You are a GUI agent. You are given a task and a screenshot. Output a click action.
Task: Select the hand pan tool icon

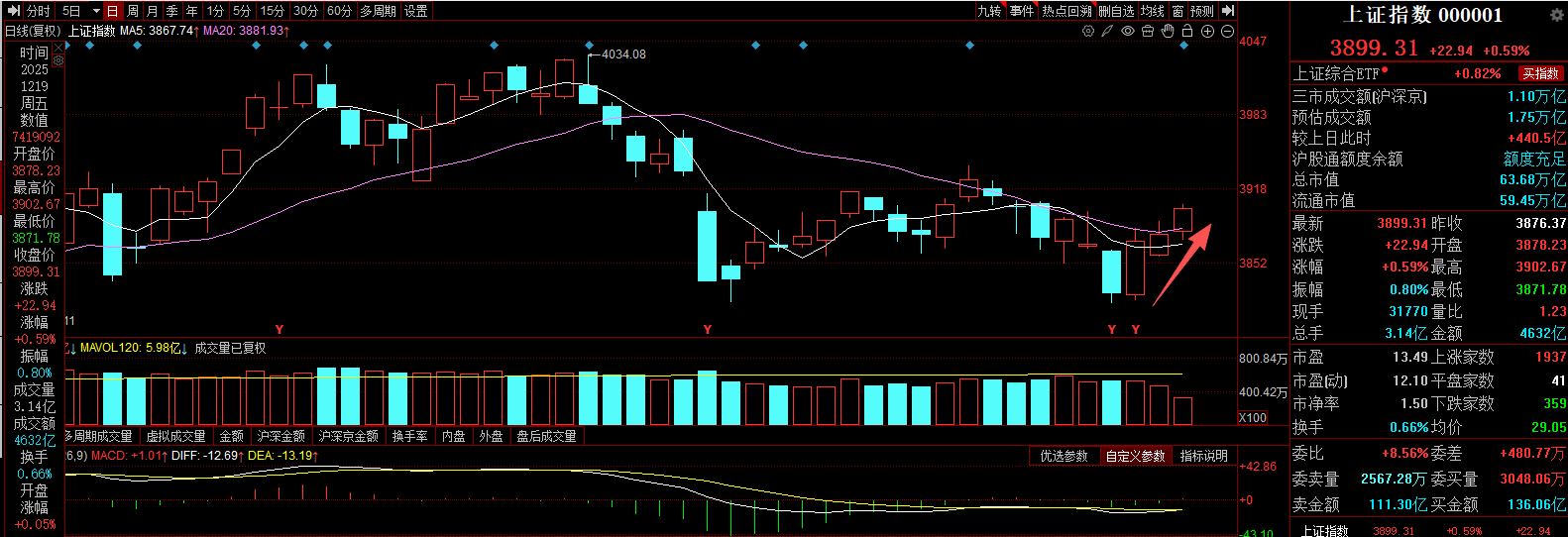coord(1168,31)
